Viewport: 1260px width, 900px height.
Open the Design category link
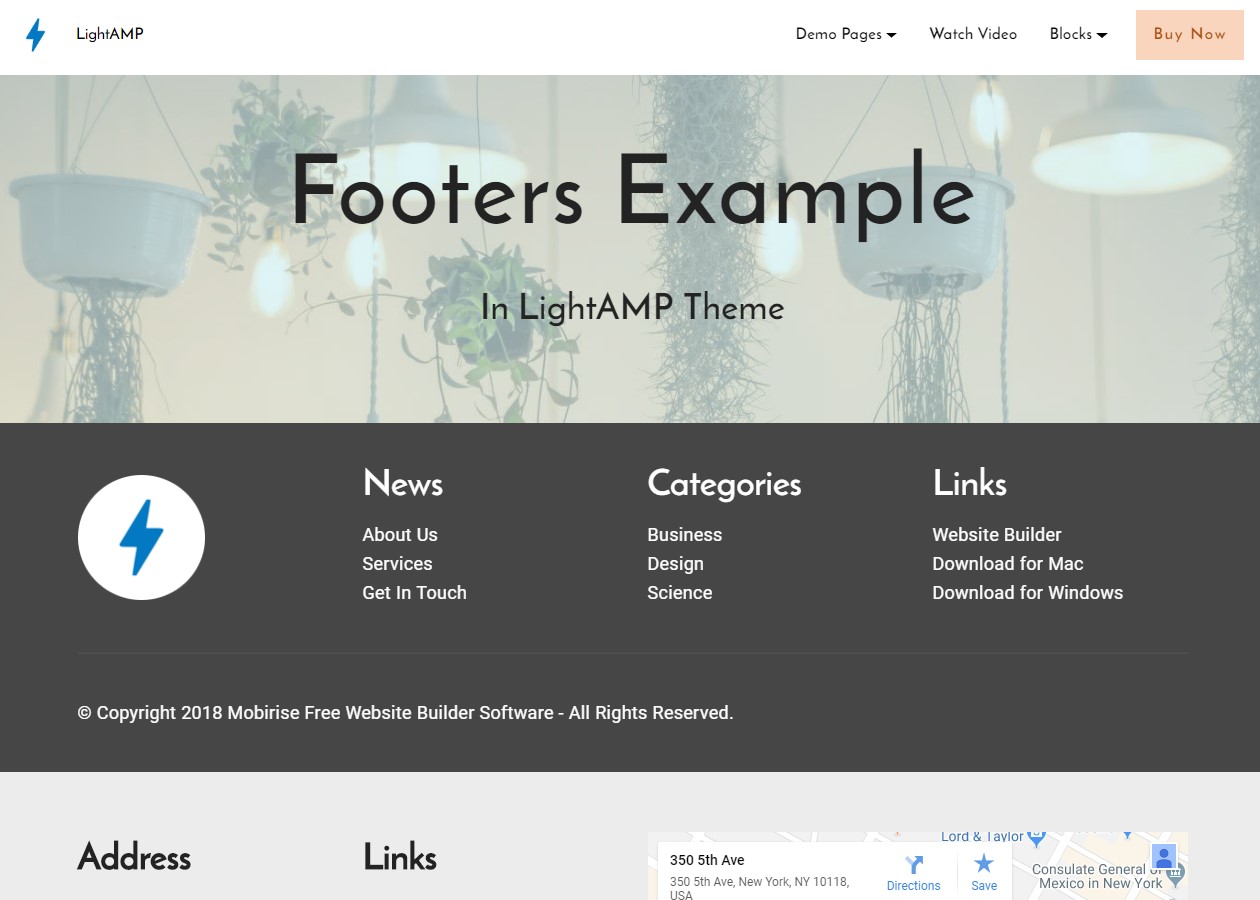point(675,564)
